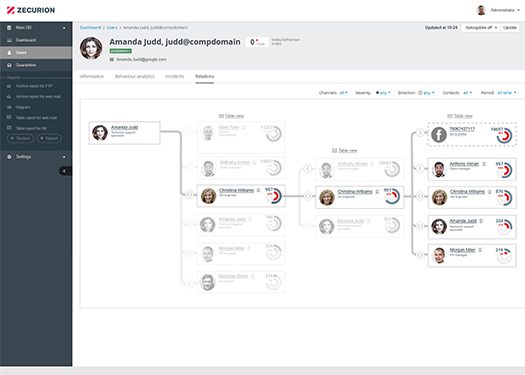
Task: Click Table view link above the first column
Action: (x=231, y=116)
